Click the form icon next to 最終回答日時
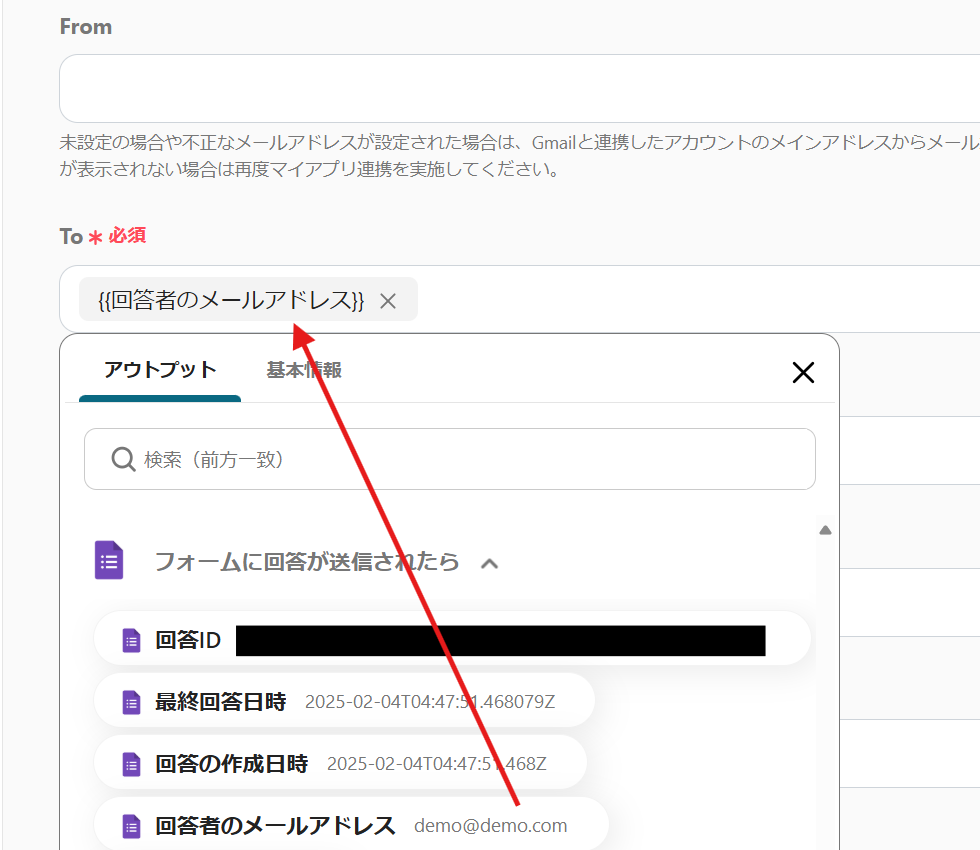 tap(131, 702)
